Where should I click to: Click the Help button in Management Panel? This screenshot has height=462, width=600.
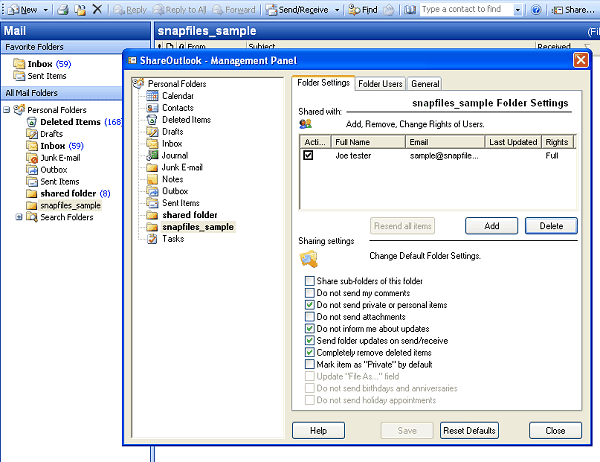tap(318, 431)
